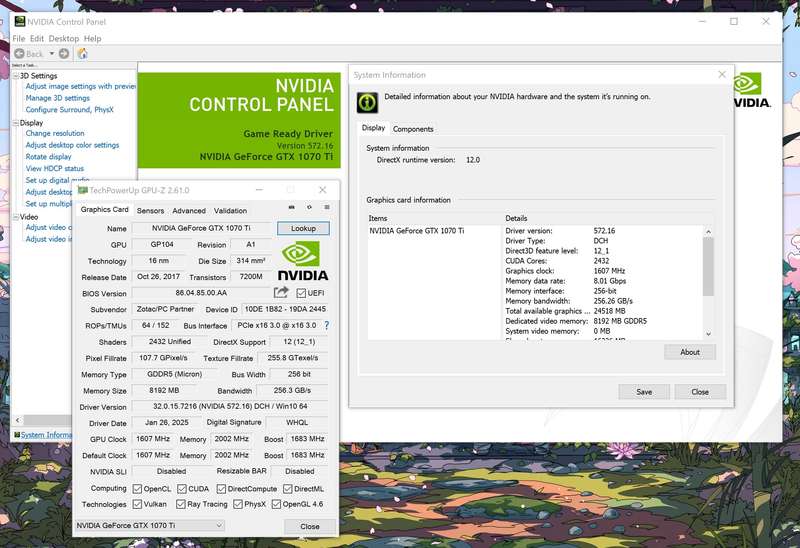Screen dimensions: 800x548
Task: Open the Back history dropdown arrow
Action: tap(52, 54)
